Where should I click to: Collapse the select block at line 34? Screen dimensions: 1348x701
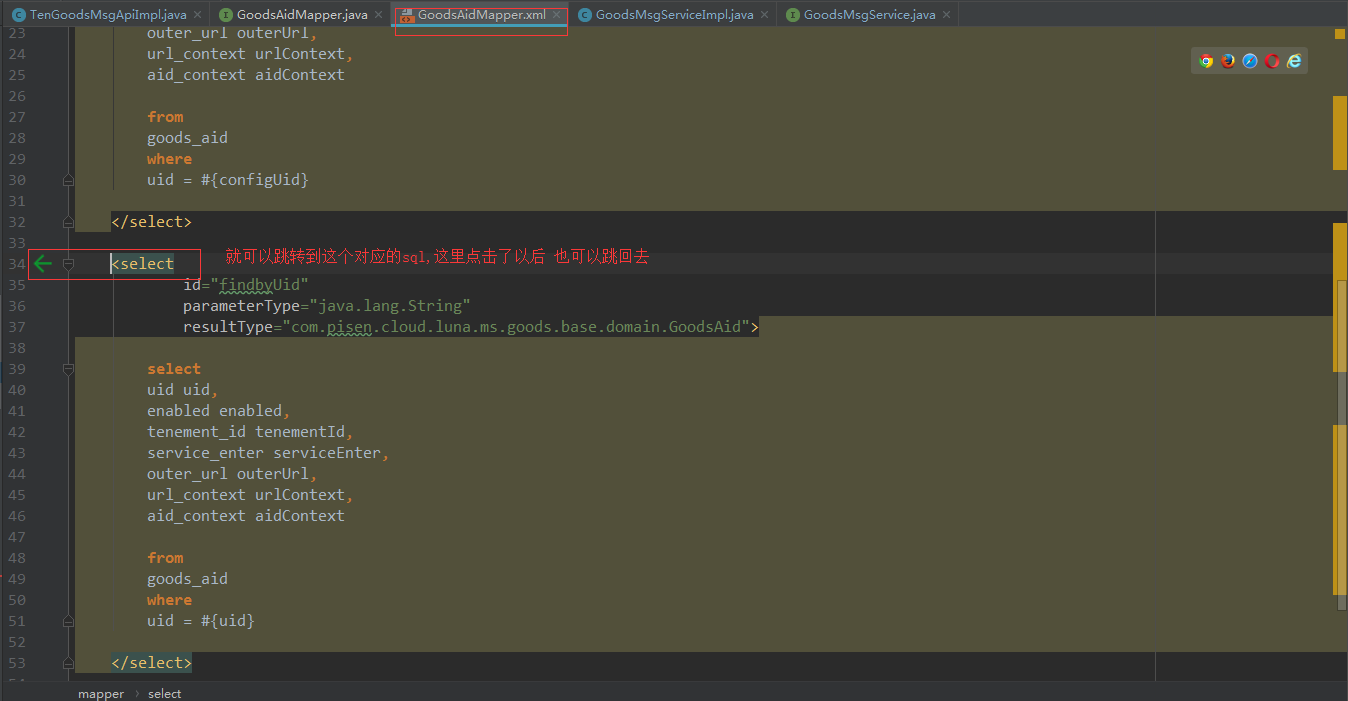[68, 263]
